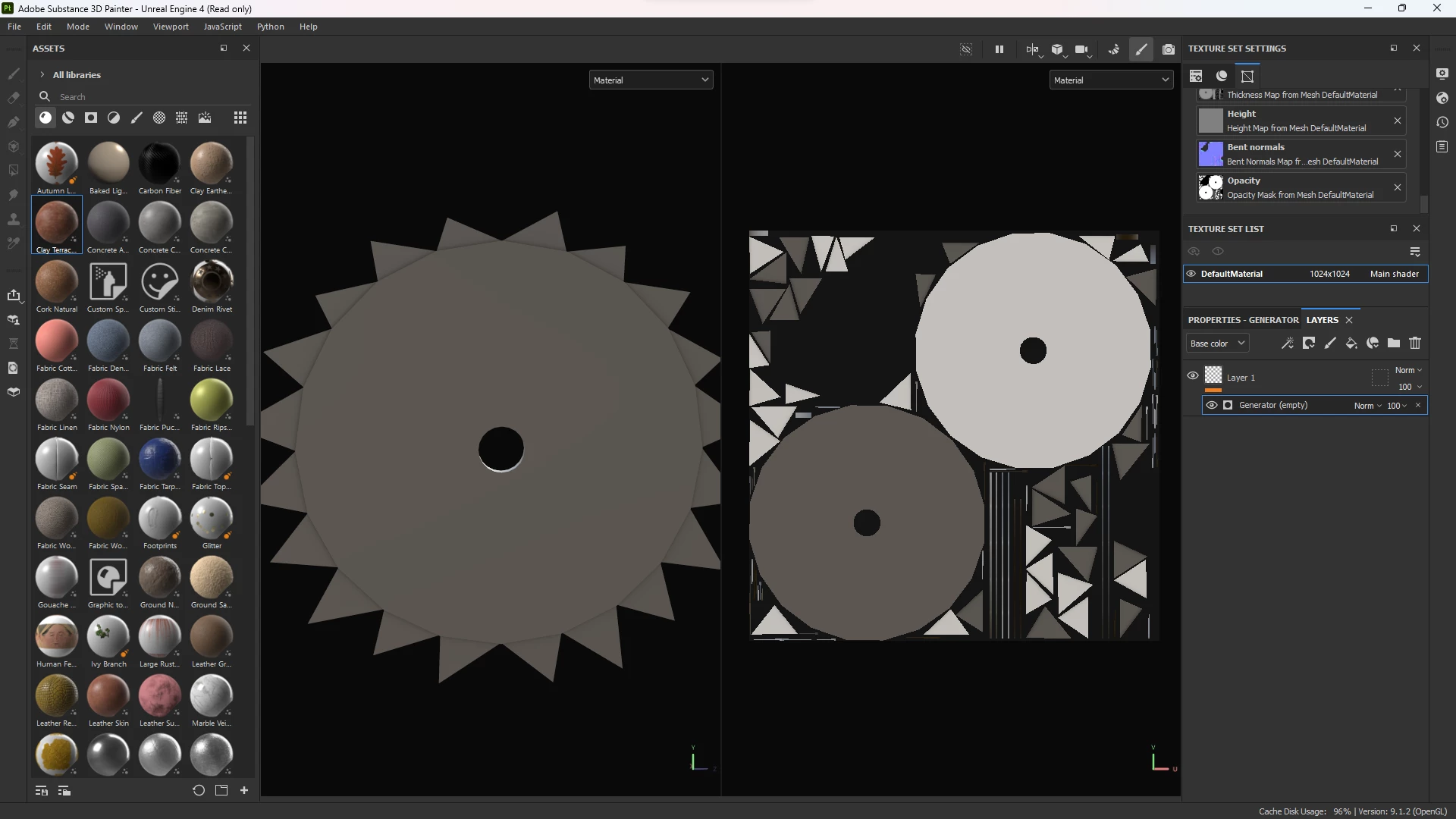Expand the All libraries tree
1456x819 pixels.
click(42, 75)
